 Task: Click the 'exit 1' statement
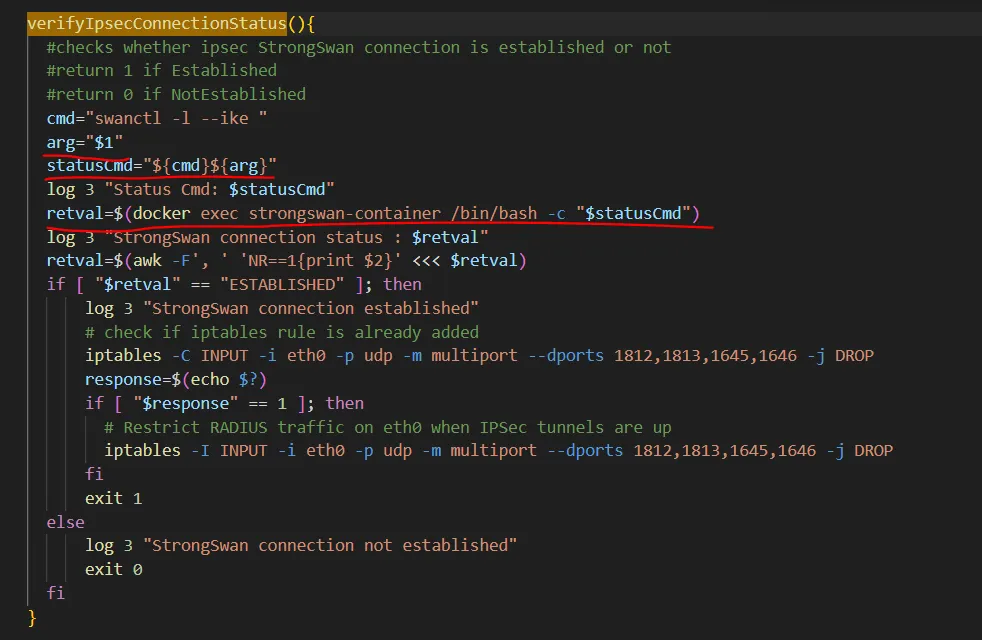click(x=113, y=498)
